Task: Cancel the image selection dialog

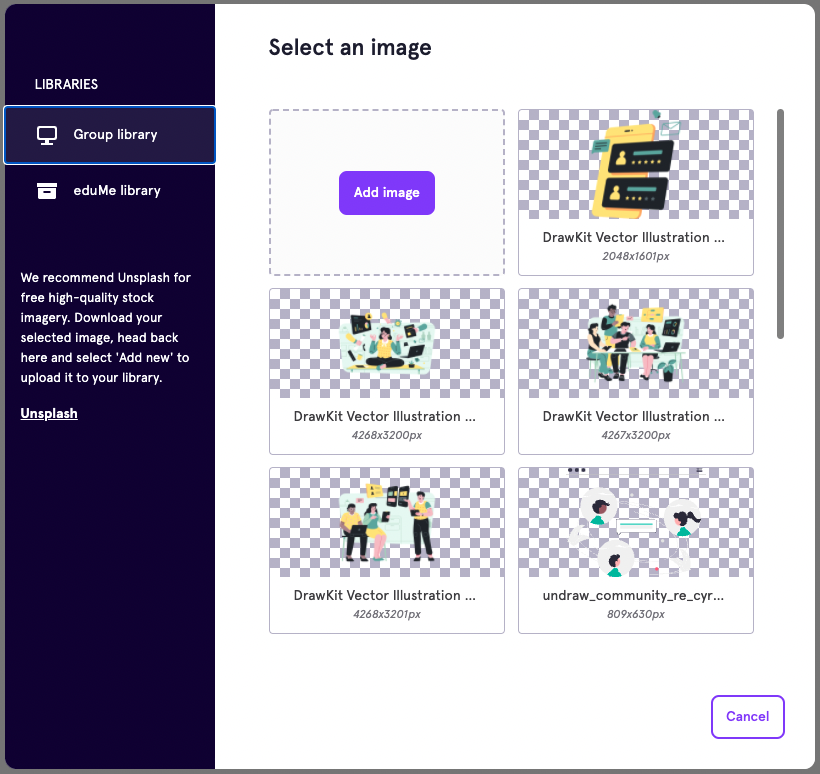Action: pyautogui.click(x=747, y=716)
